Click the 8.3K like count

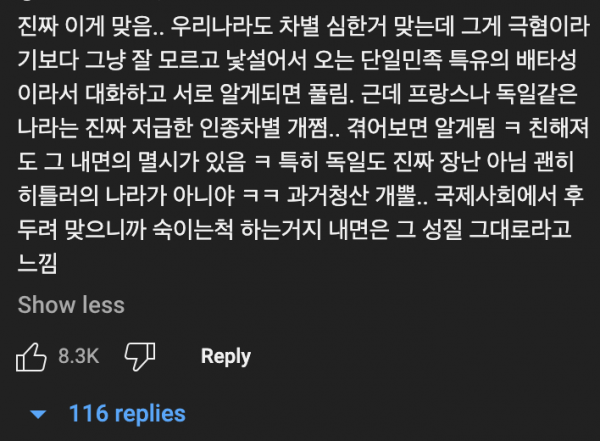click(78, 356)
